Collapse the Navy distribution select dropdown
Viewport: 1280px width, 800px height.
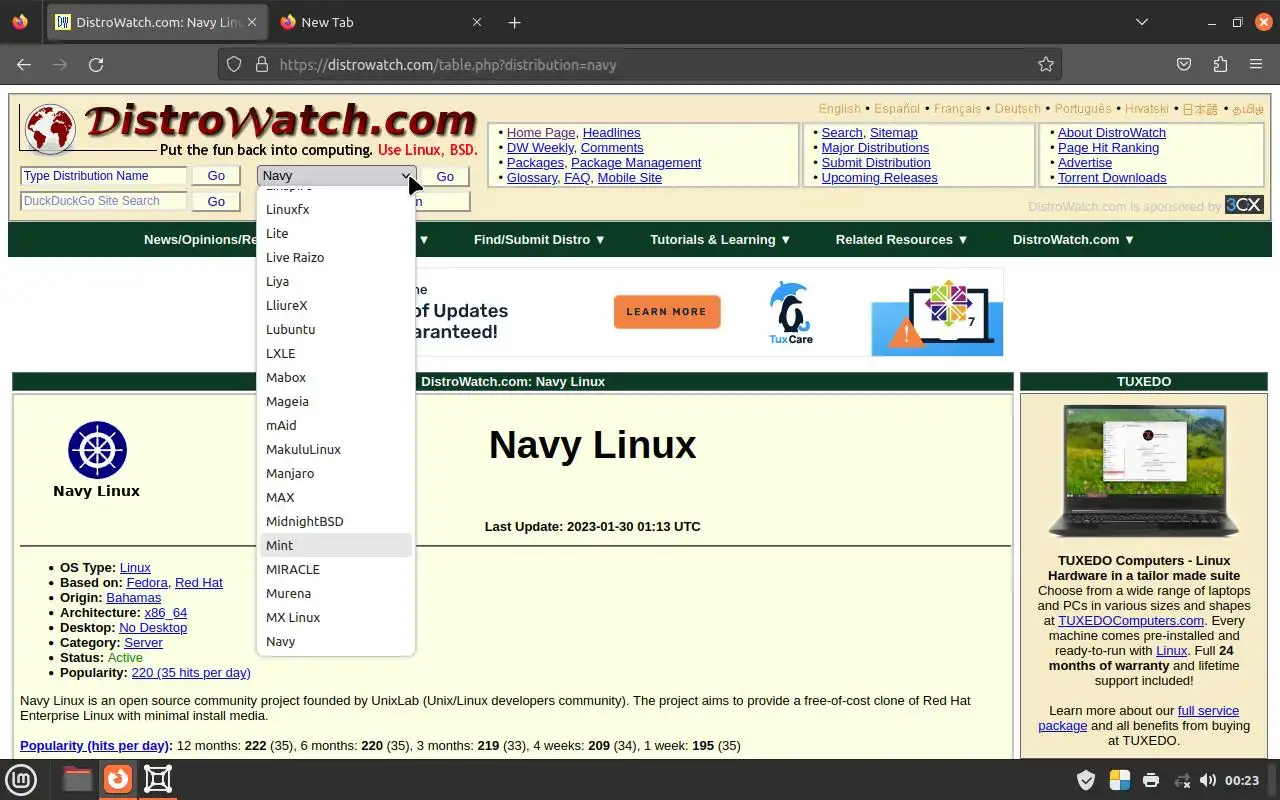(337, 176)
